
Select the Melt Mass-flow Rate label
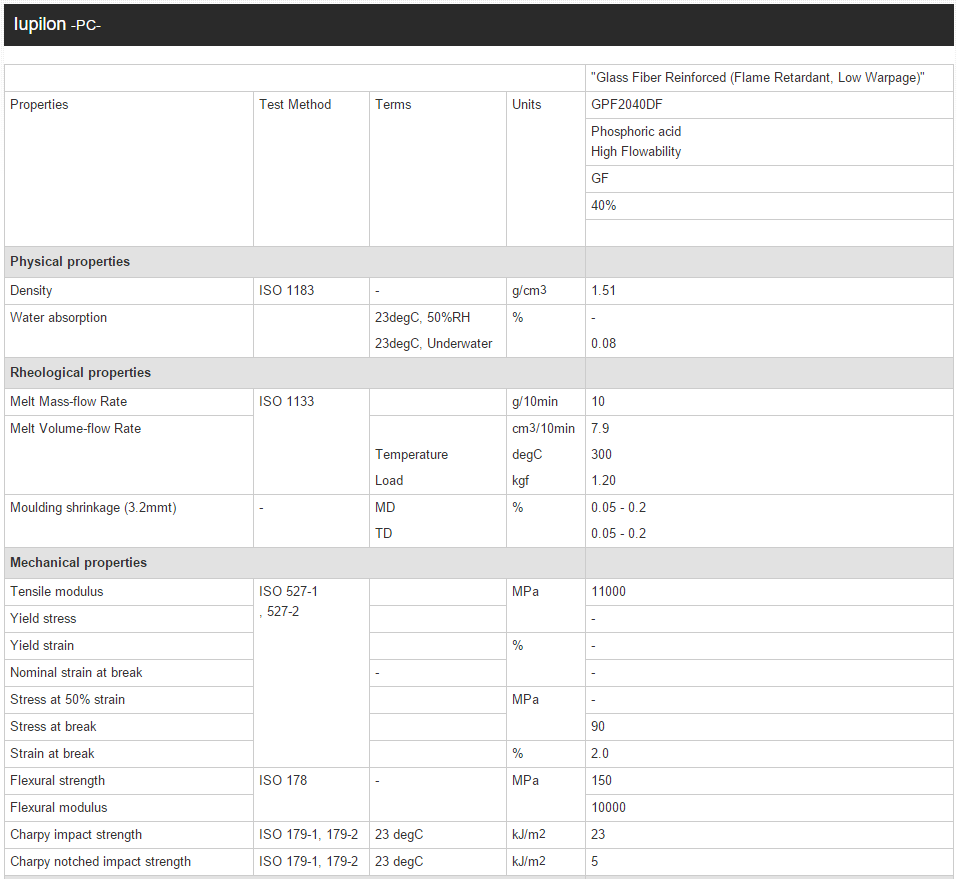point(68,401)
